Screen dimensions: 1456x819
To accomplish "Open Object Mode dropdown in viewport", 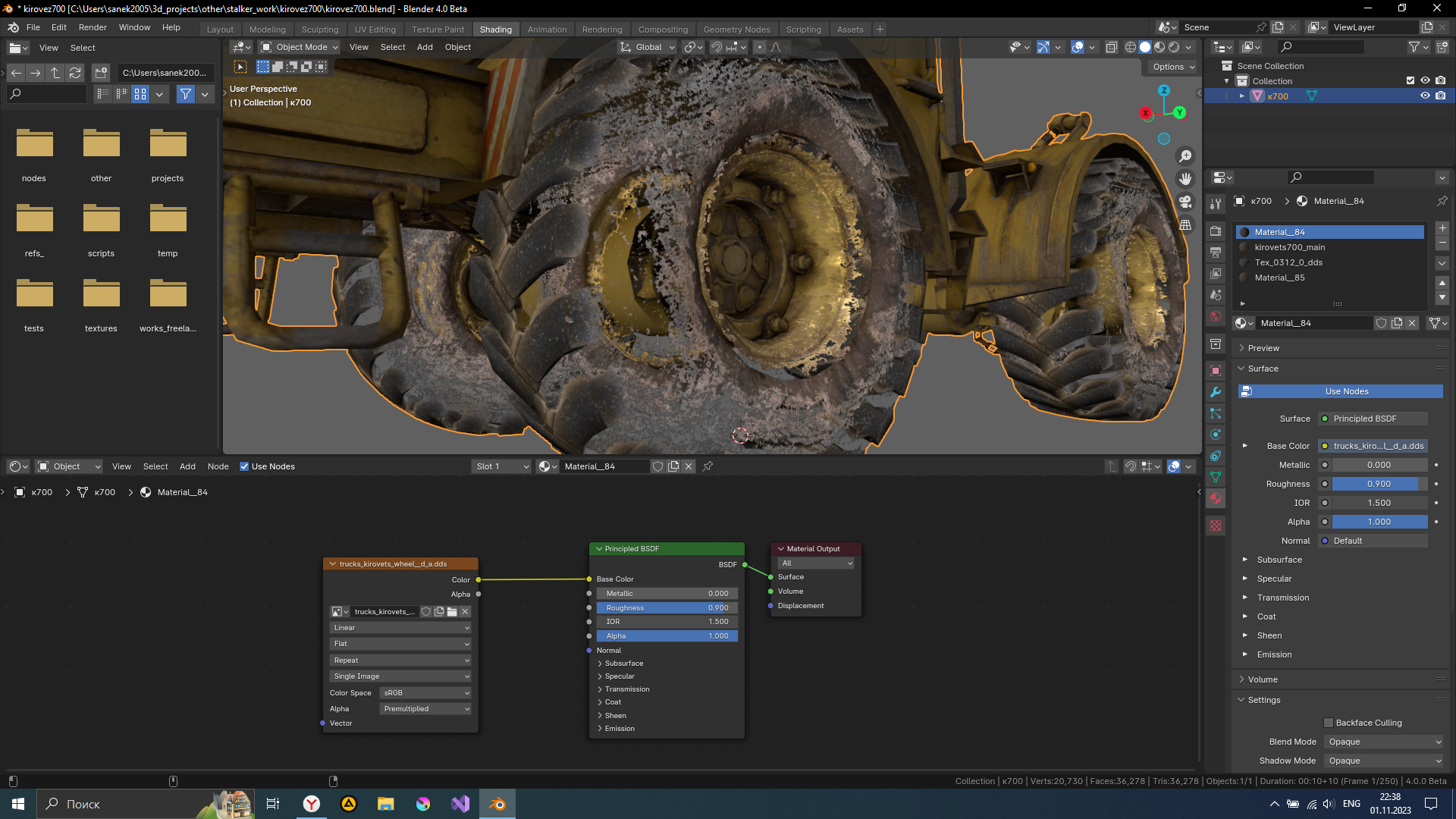I will [300, 47].
